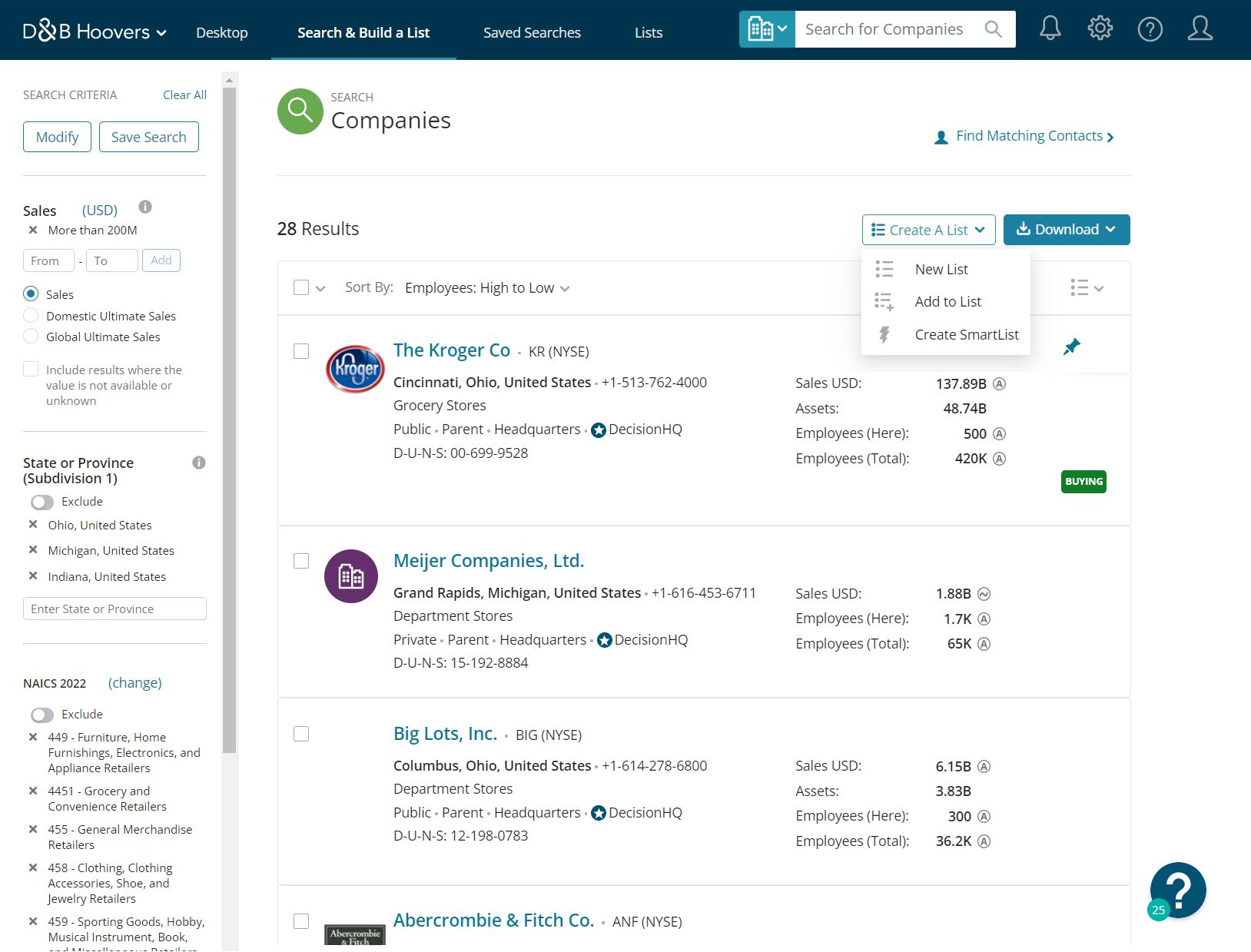The height and width of the screenshot is (952, 1251).
Task: Expand the D&B Hoovers product dropdown
Action: point(95,32)
